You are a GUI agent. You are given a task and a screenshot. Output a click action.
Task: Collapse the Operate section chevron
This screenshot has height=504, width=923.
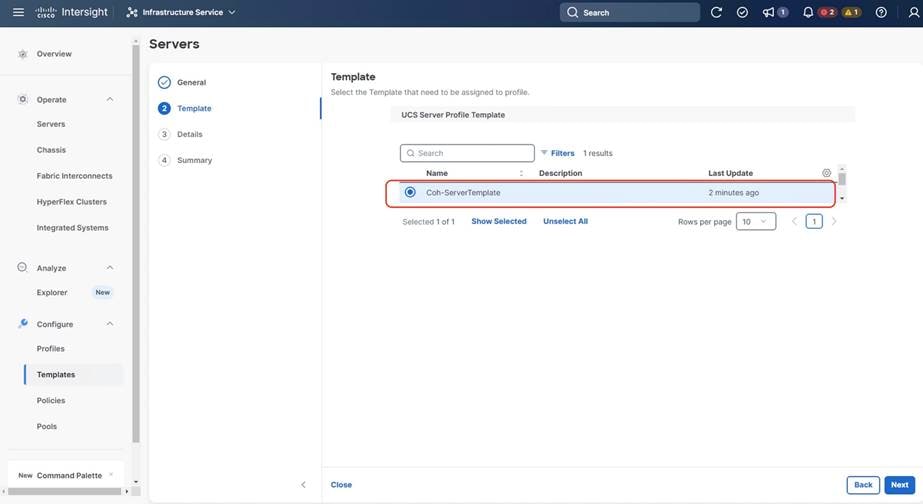point(109,100)
